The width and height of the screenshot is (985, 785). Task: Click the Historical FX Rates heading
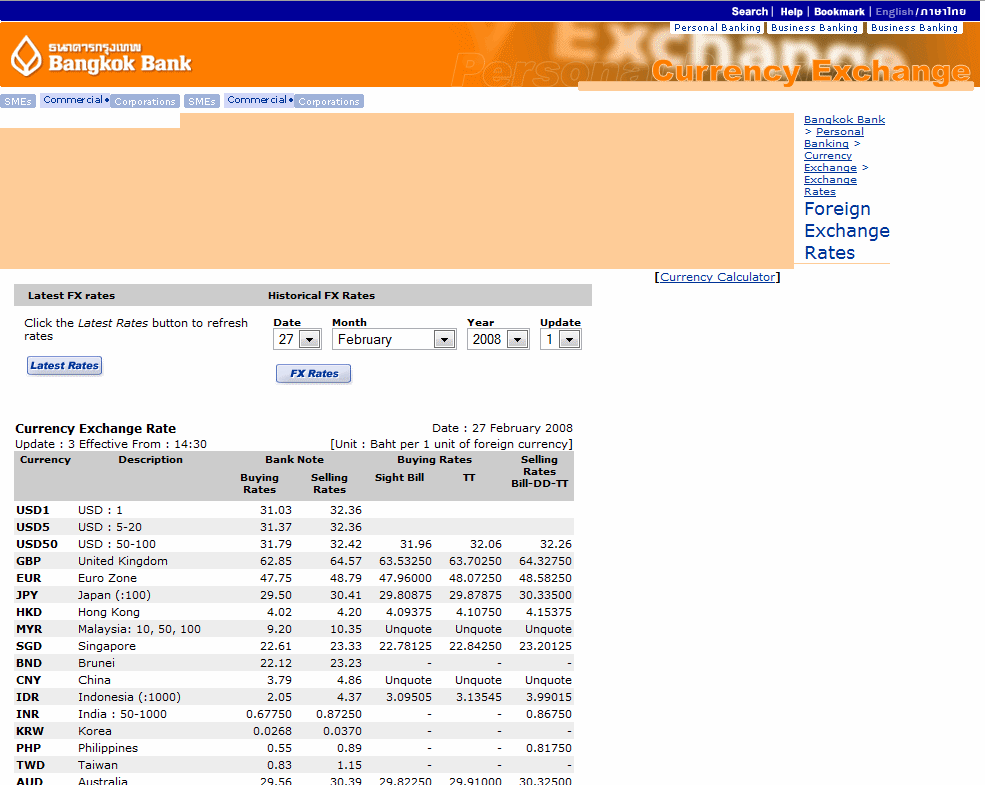coord(321,296)
